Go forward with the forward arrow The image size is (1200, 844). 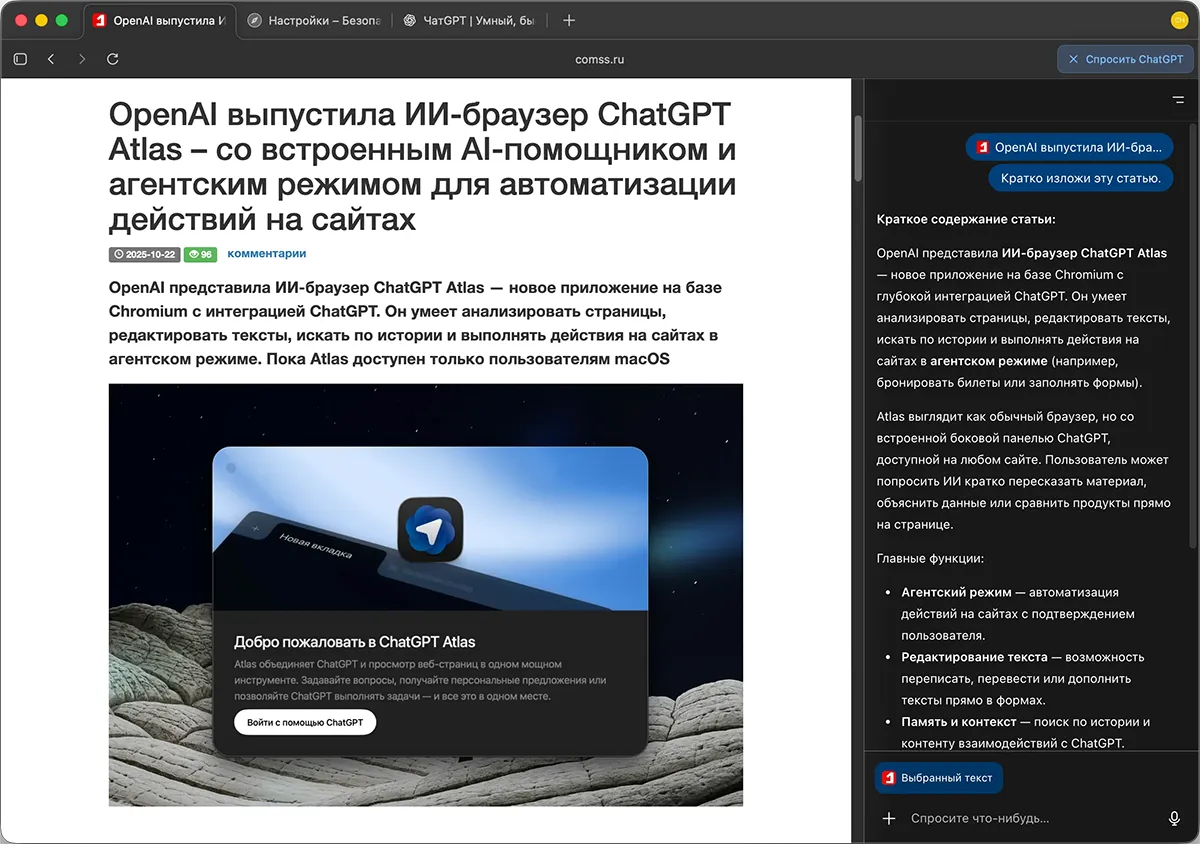tap(82, 59)
